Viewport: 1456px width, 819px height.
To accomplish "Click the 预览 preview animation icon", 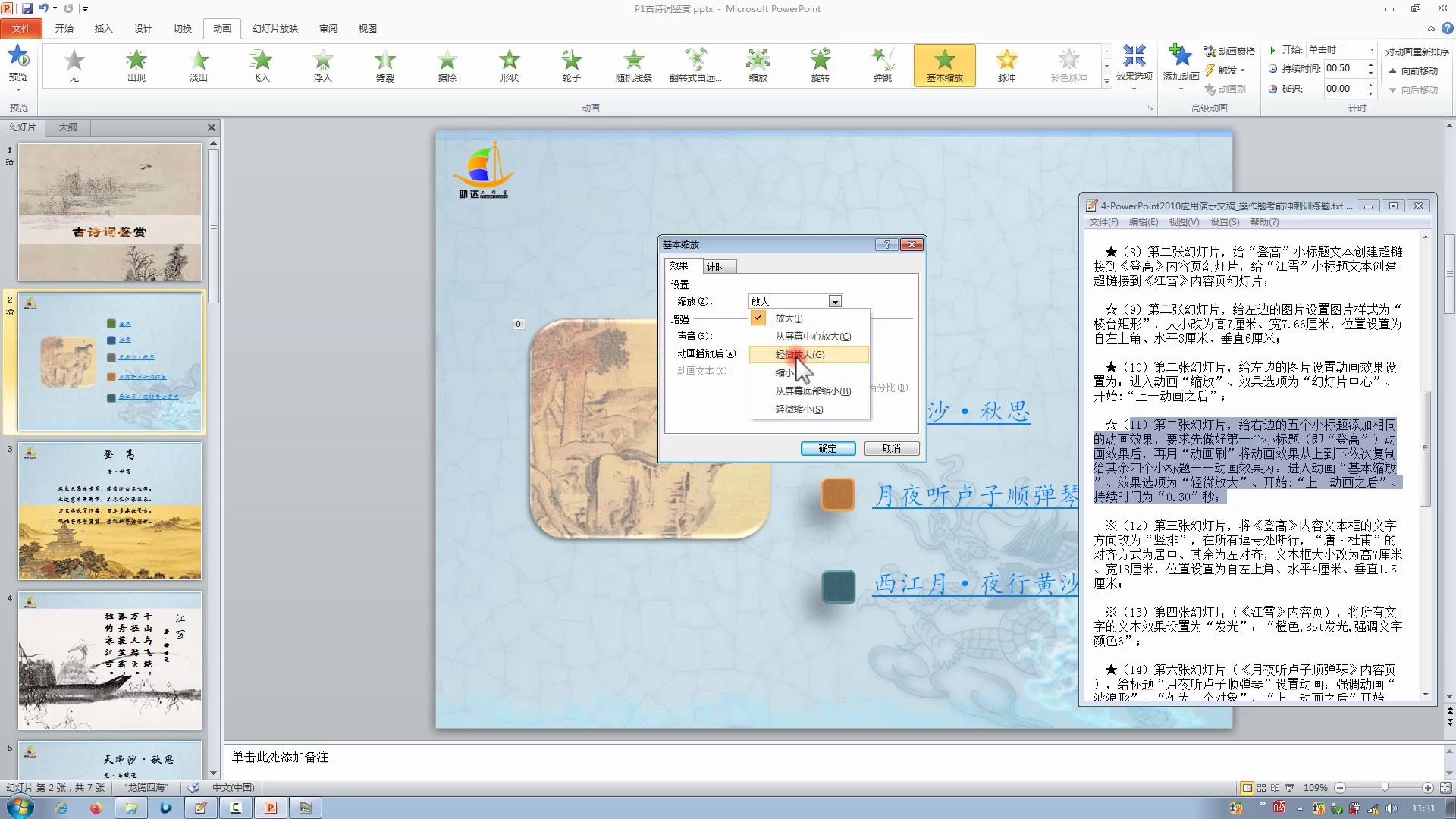I will click(x=18, y=64).
